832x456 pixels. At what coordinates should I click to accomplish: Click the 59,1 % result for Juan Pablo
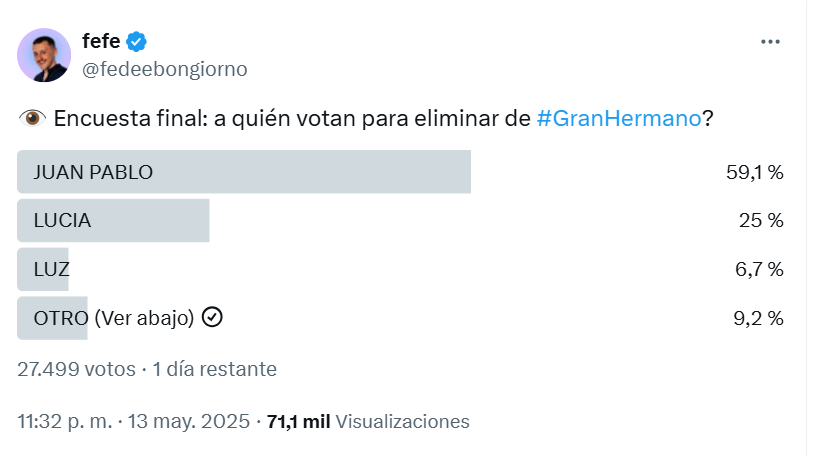(x=755, y=172)
